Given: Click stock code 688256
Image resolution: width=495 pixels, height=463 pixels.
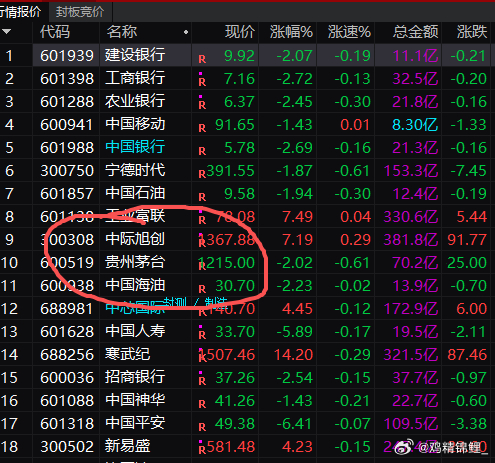Looking at the screenshot, I should pos(67,355).
